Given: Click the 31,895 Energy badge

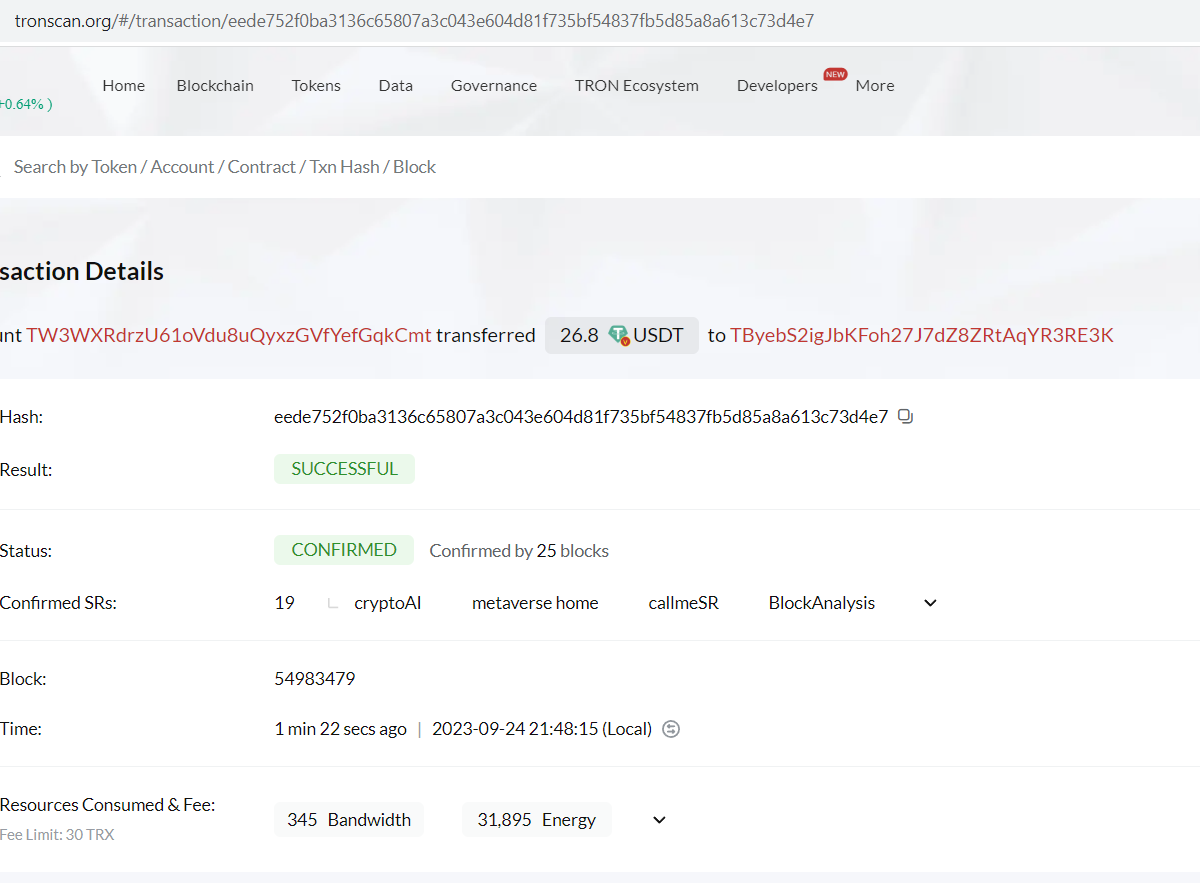Looking at the screenshot, I should tap(536, 820).
